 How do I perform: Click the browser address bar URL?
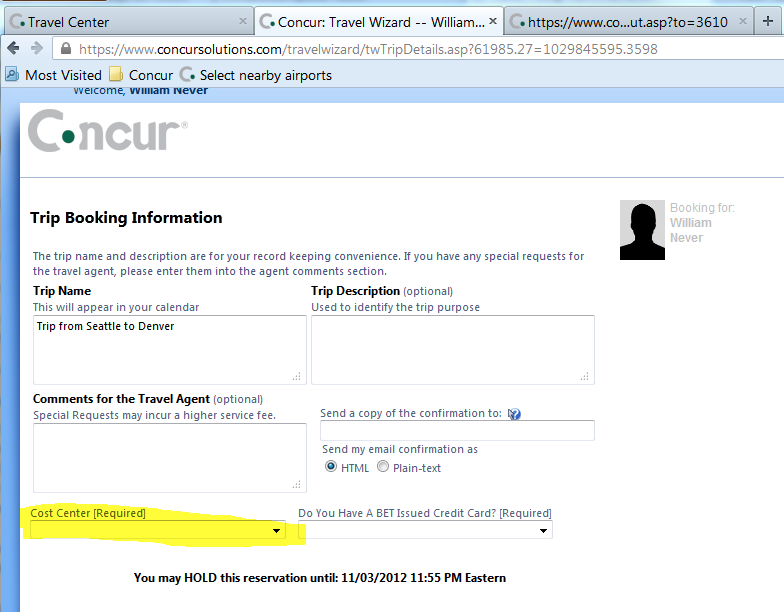click(x=368, y=49)
